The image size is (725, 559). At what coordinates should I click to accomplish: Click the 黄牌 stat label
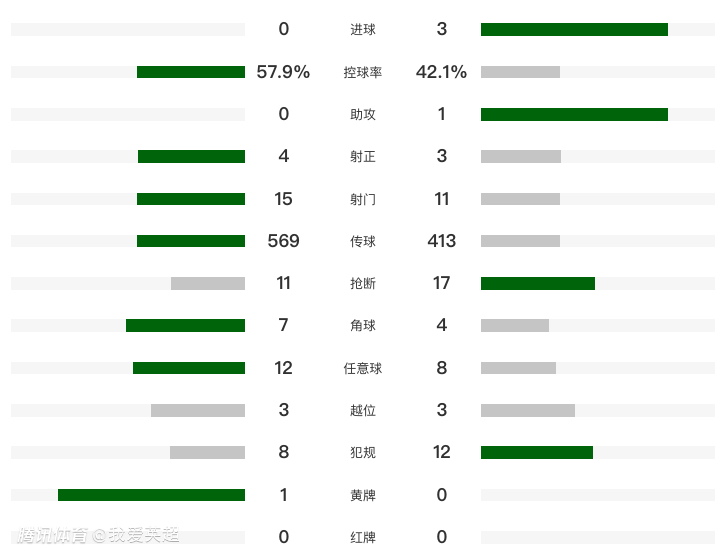(x=363, y=495)
